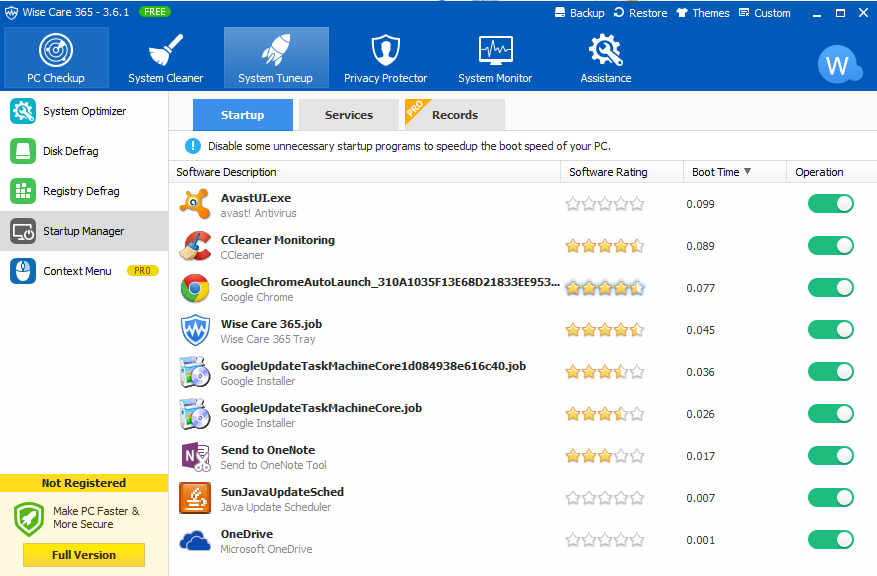877x576 pixels.
Task: Sort by Software Rating column header
Action: point(622,172)
